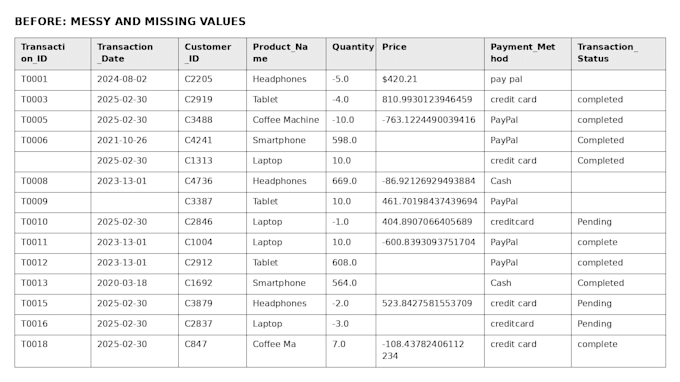Viewport: 680px width, 382px height.
Task: Click the T0001 transaction ID cell
Action: tap(53, 80)
